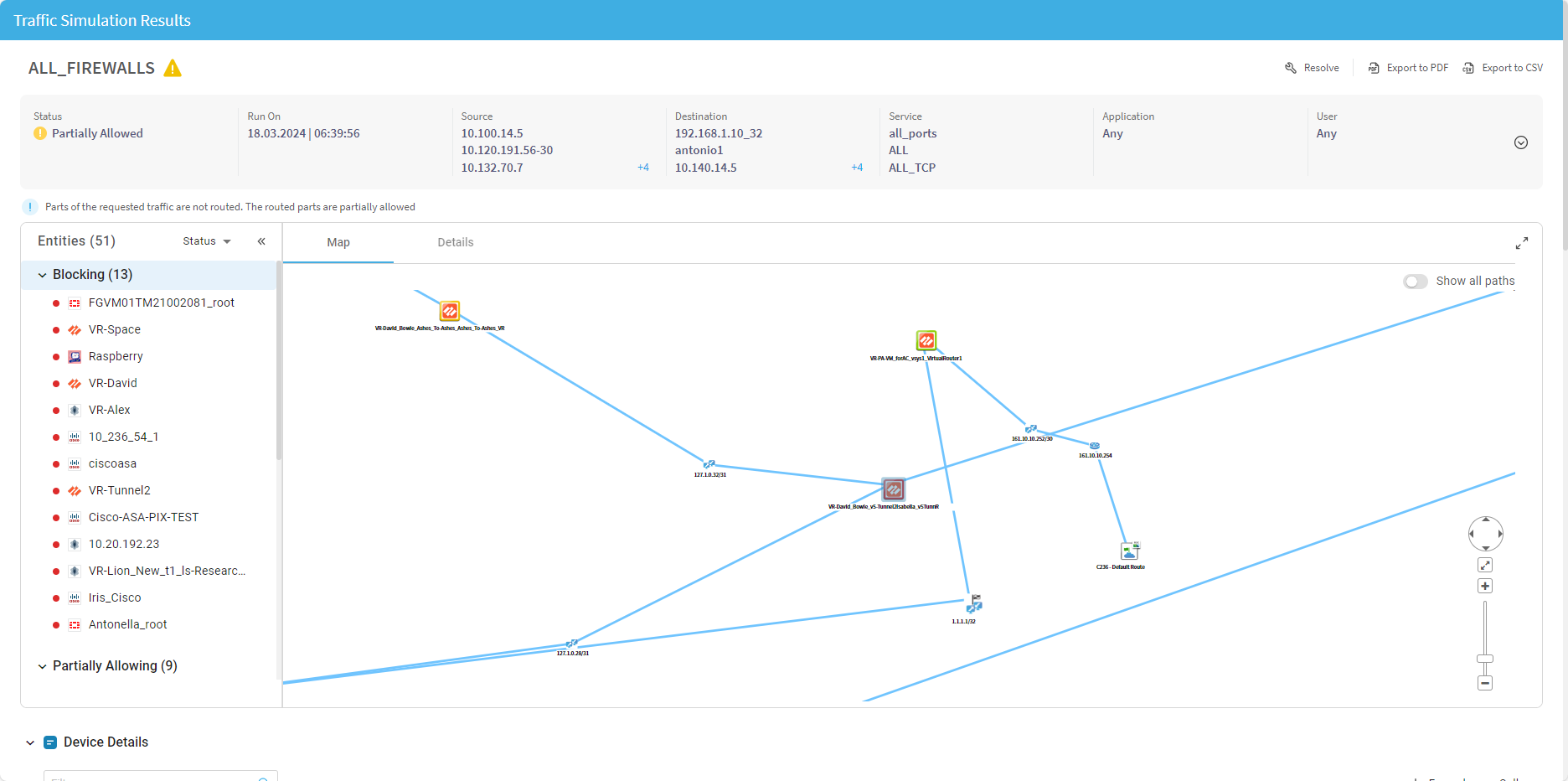The image size is (1568, 781).
Task: Click the Export to PDF button
Action: (1408, 68)
